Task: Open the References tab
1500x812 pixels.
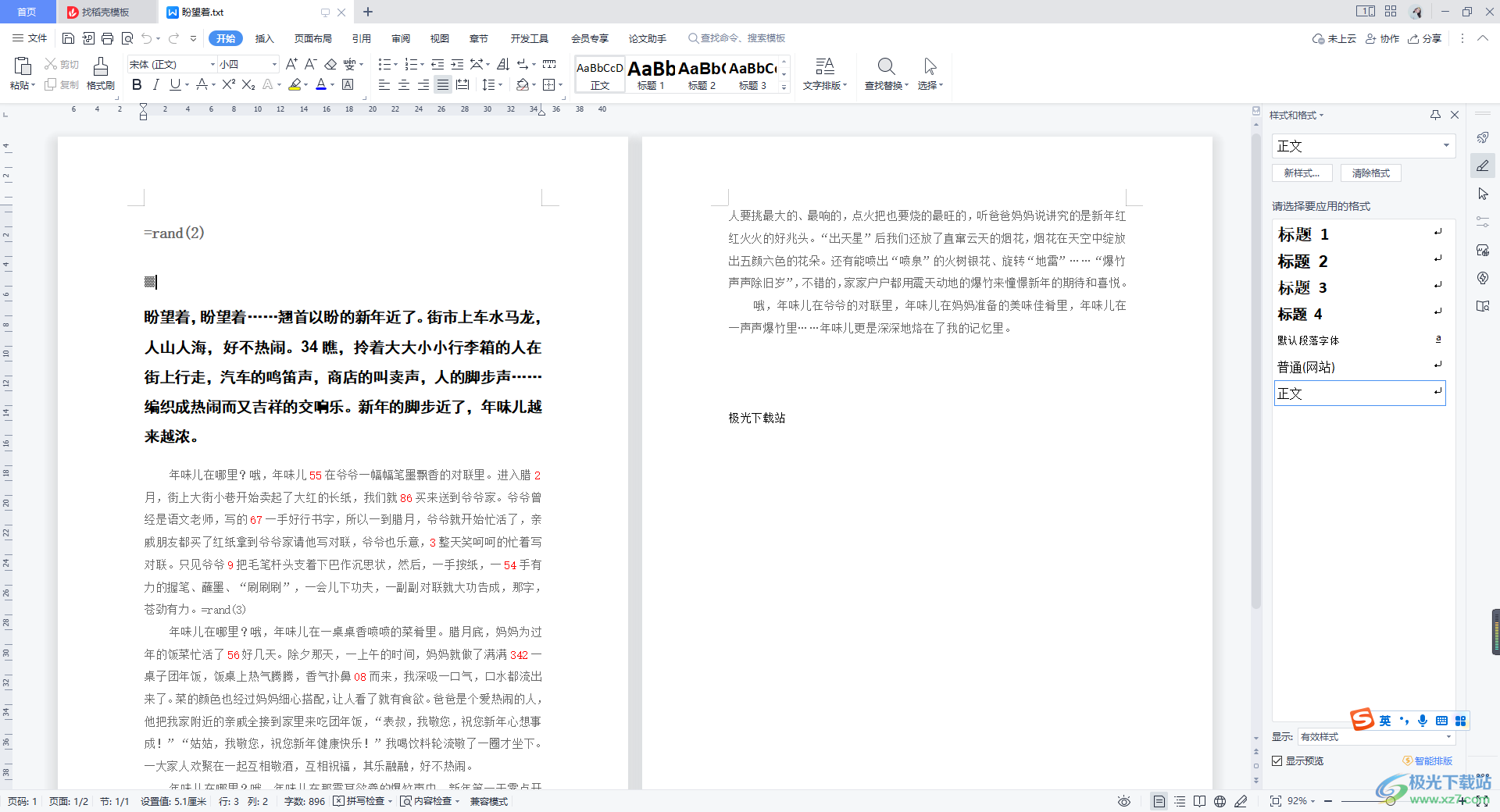Action: click(x=362, y=38)
